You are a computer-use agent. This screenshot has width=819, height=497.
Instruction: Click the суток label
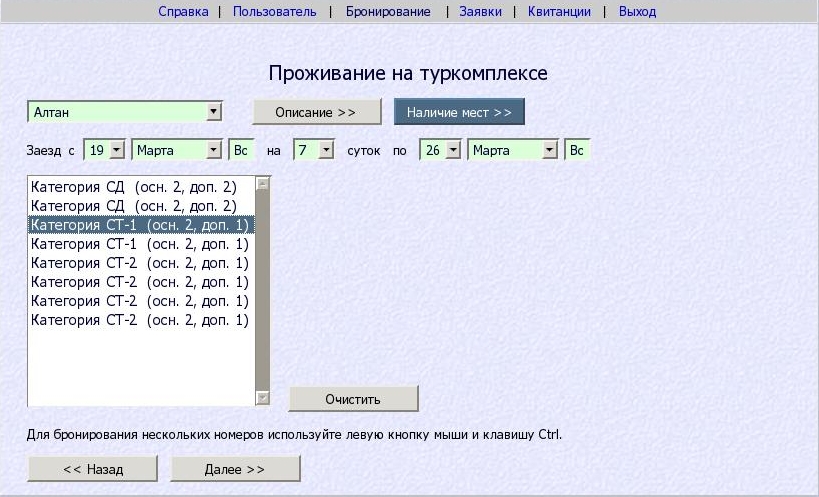point(364,151)
